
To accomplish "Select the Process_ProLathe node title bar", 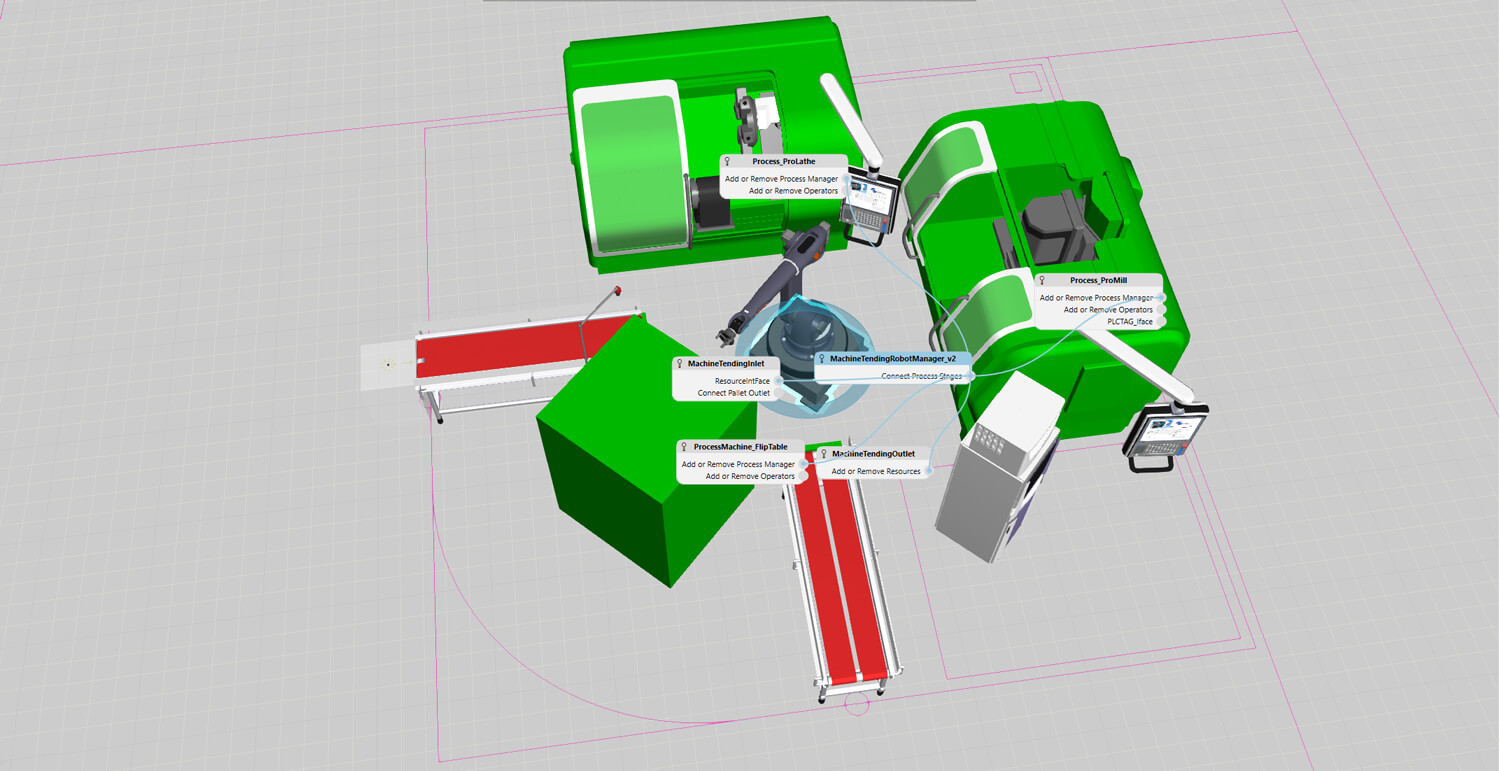I will pyautogui.click(x=783, y=161).
